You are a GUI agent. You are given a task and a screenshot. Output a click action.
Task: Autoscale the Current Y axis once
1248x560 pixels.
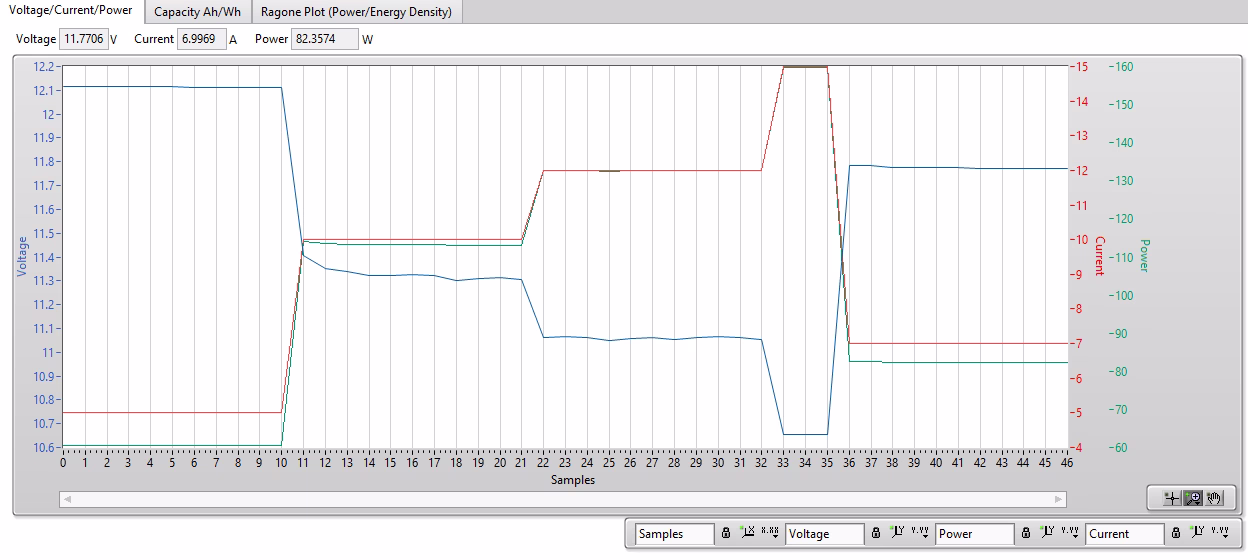[x=1198, y=533]
